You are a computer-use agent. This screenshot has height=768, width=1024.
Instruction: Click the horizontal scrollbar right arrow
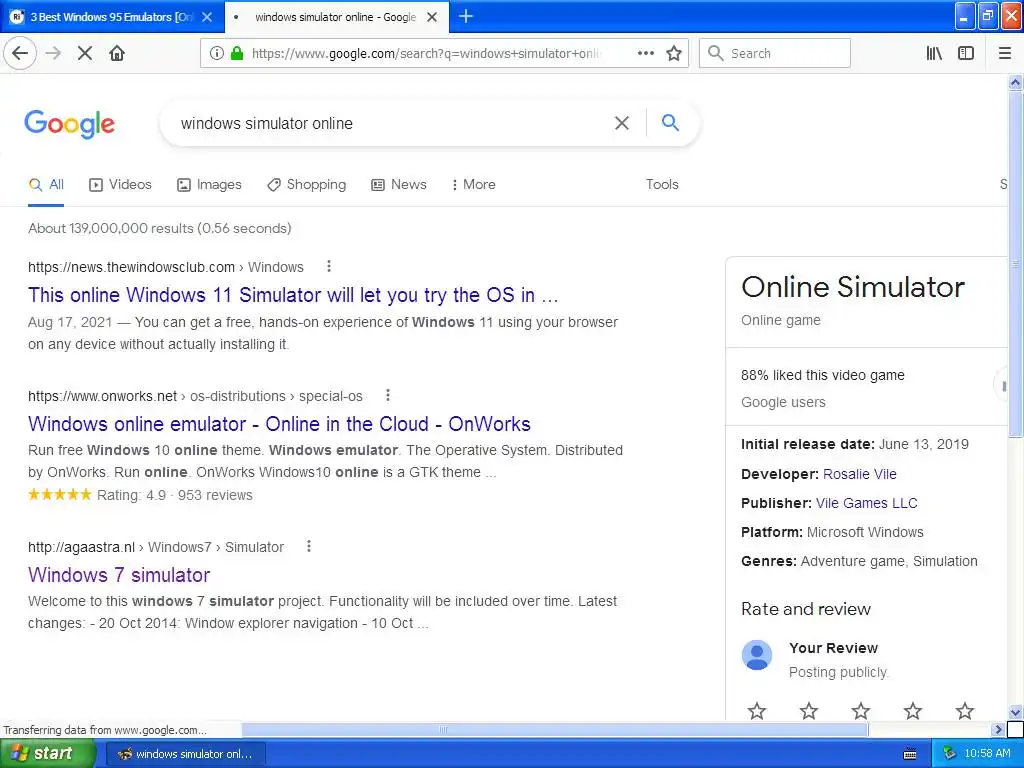(x=998, y=729)
